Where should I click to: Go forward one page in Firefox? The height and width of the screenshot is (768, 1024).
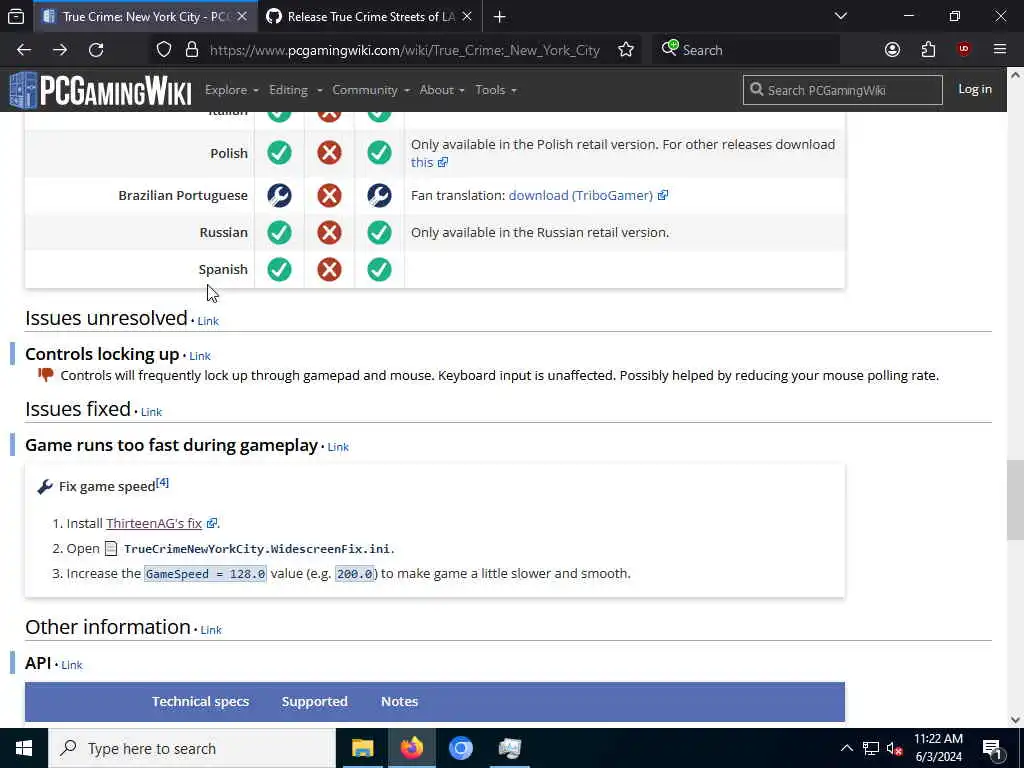(x=60, y=50)
